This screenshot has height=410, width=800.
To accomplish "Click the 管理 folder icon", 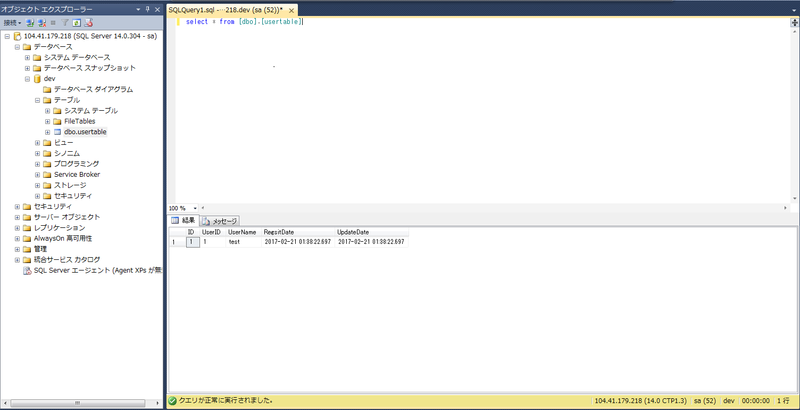I will [x=27, y=249].
